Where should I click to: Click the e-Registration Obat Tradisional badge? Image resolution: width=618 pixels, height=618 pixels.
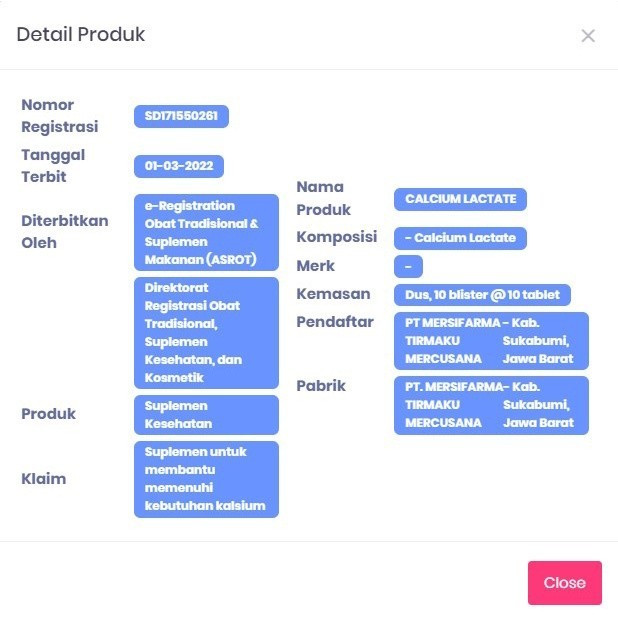[x=206, y=233]
